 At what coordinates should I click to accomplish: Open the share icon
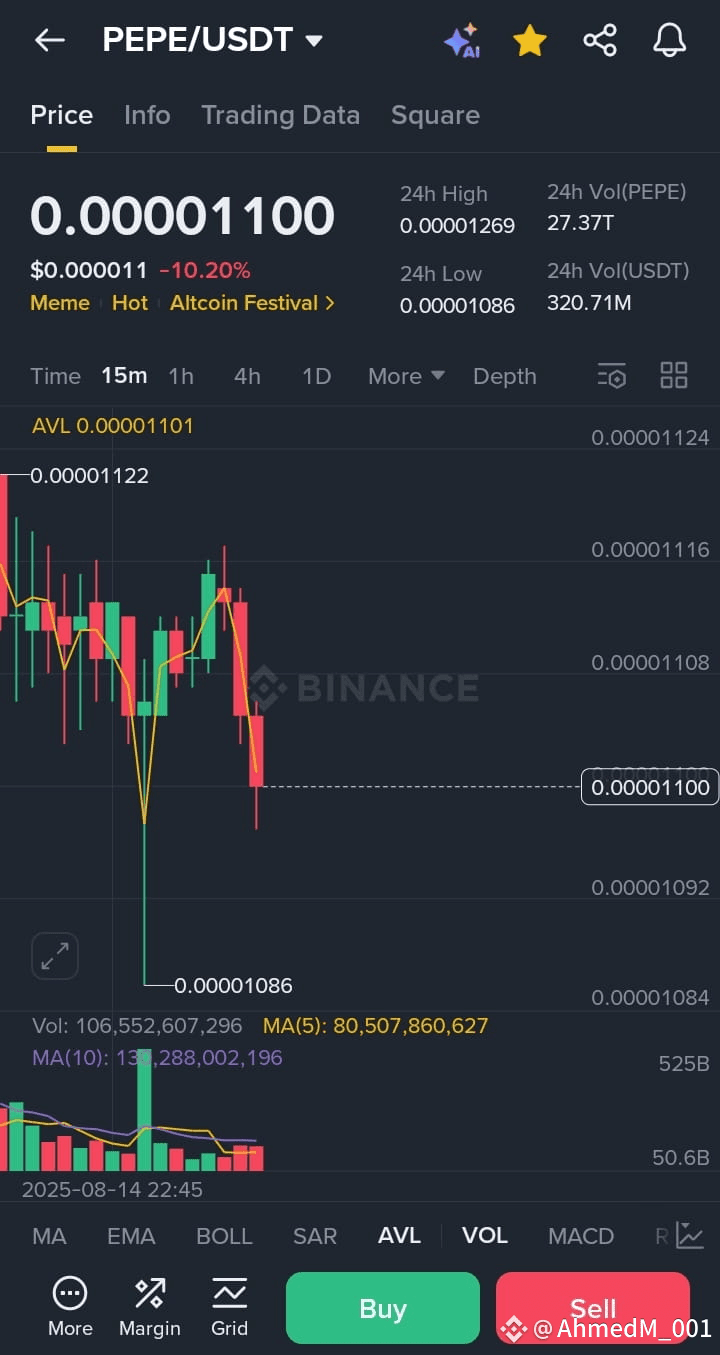click(x=600, y=41)
